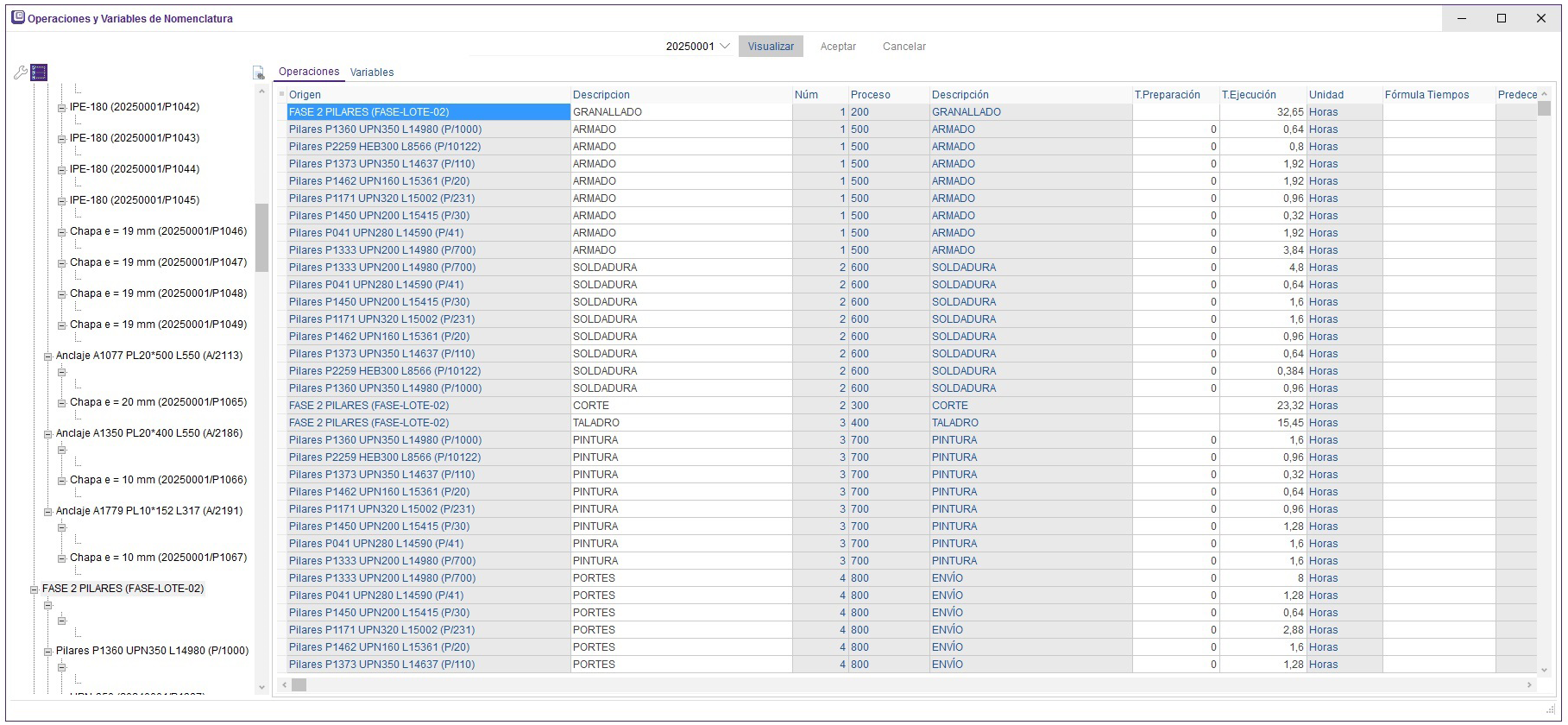Click the tree panel vertical scrollbar thumb
1568x725 pixels.
tap(261, 237)
